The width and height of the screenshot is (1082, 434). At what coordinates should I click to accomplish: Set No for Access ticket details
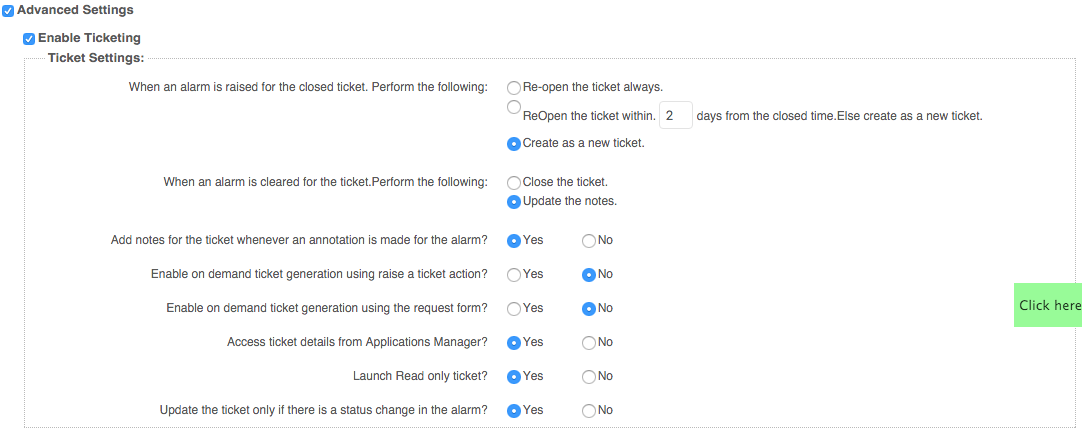tap(589, 343)
